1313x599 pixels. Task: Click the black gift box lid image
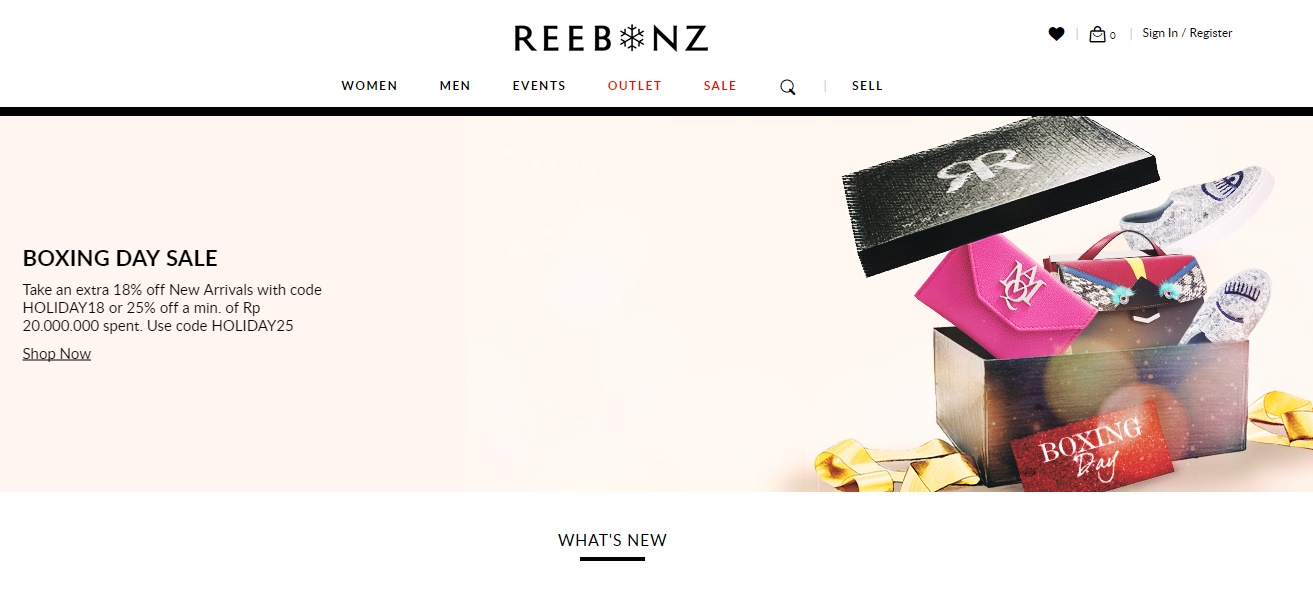pyautogui.click(x=1000, y=192)
